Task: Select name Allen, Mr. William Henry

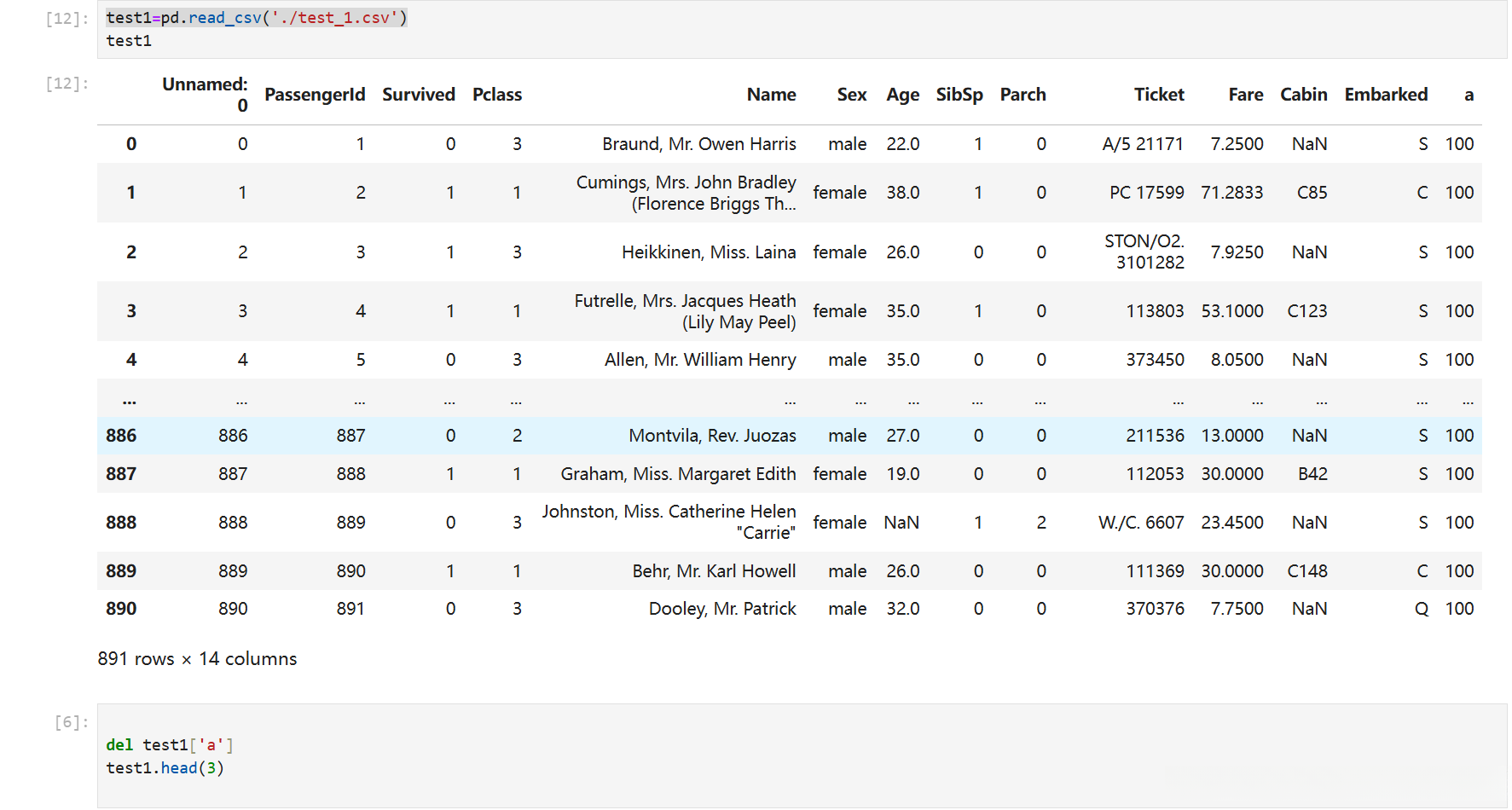Action: 700,360
